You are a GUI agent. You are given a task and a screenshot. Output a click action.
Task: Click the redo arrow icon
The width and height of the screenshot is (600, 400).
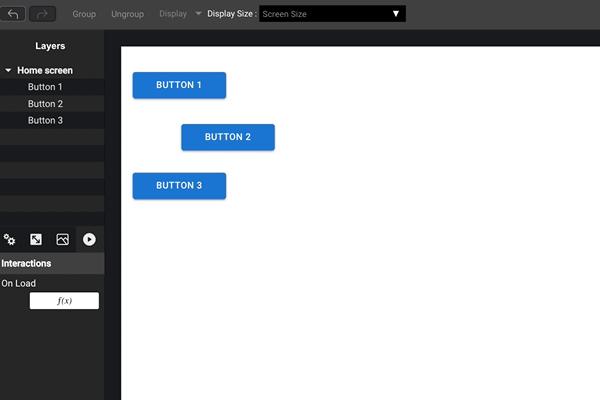[x=43, y=14]
